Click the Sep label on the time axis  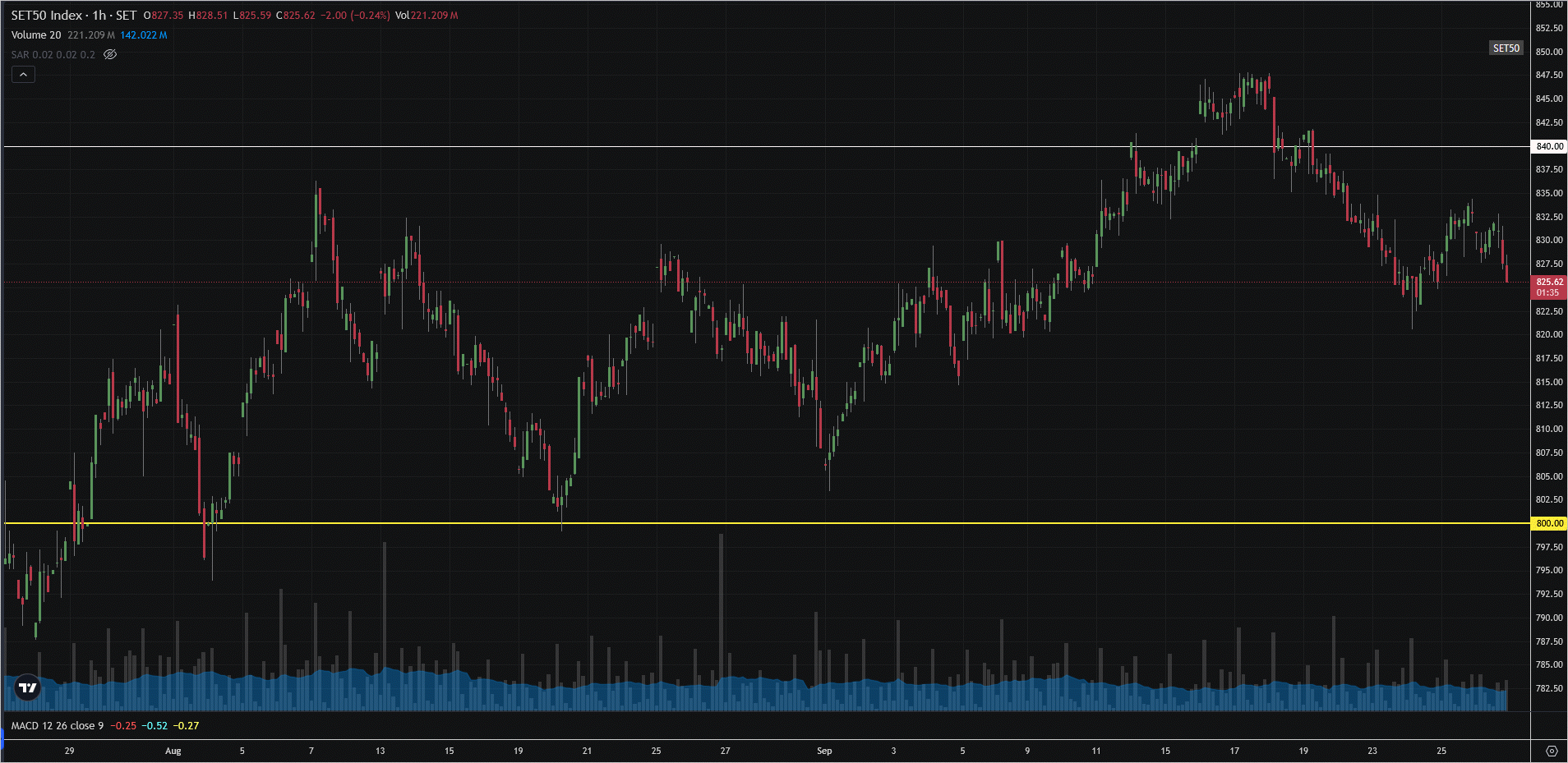824,751
